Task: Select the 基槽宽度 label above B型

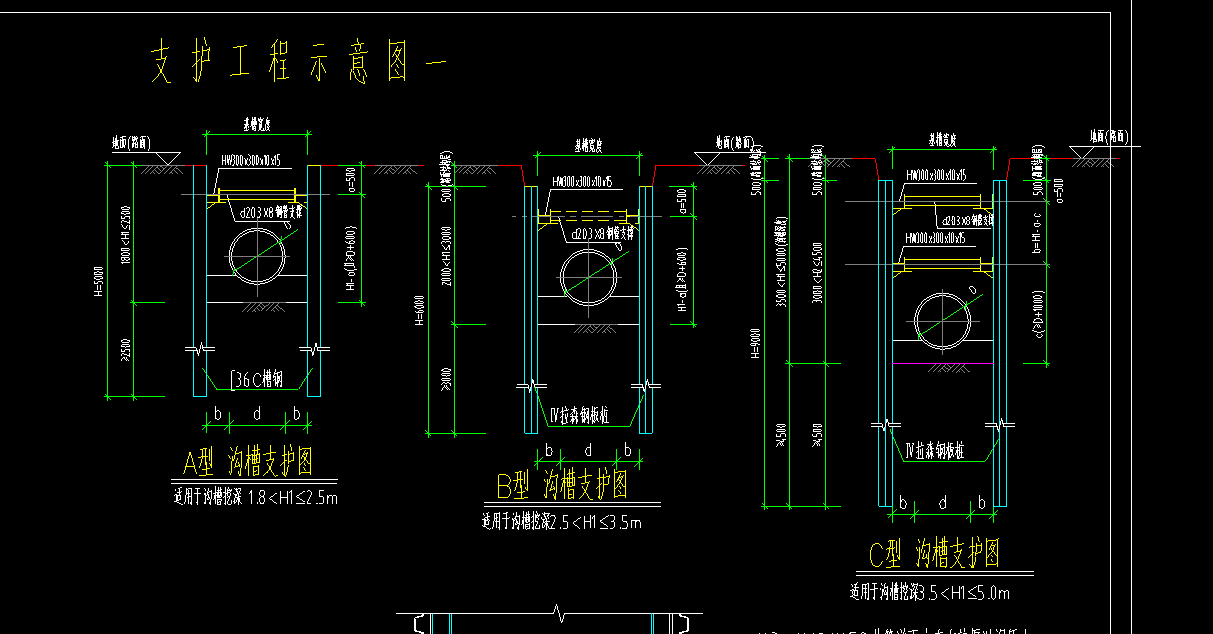Action: pos(589,144)
